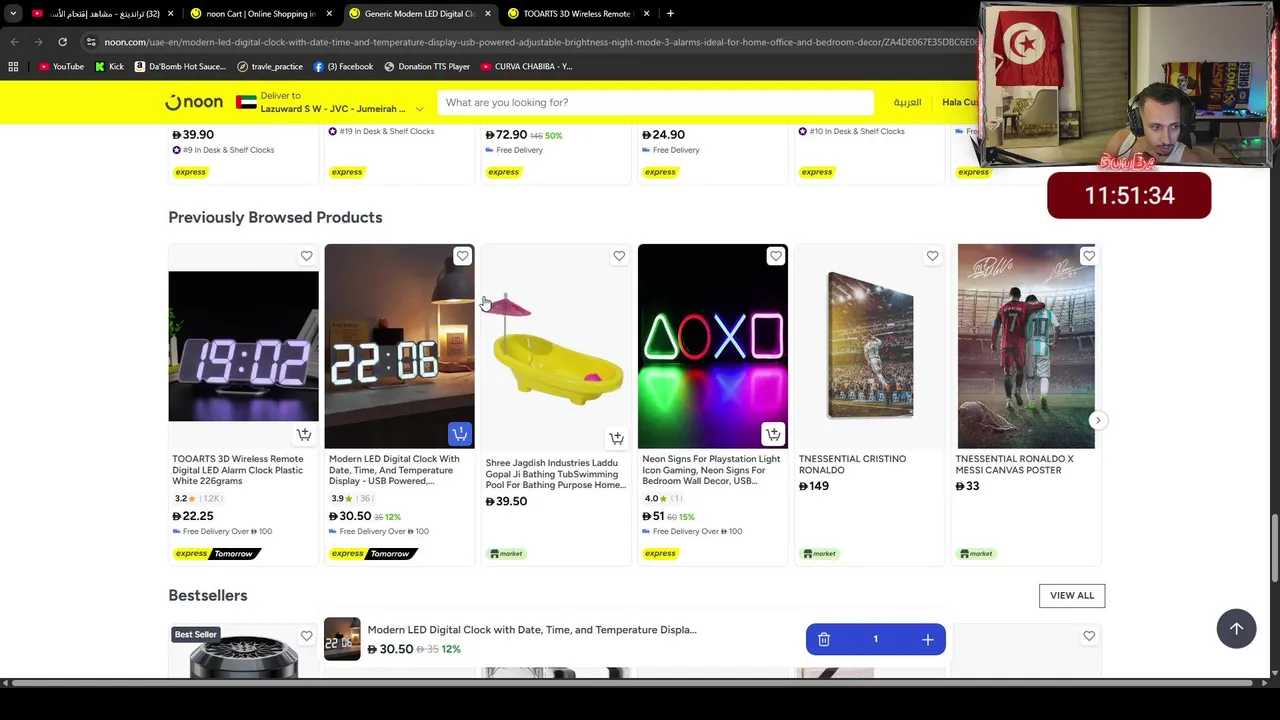Open Kick bookmark
1280x720 pixels.
tap(109, 66)
